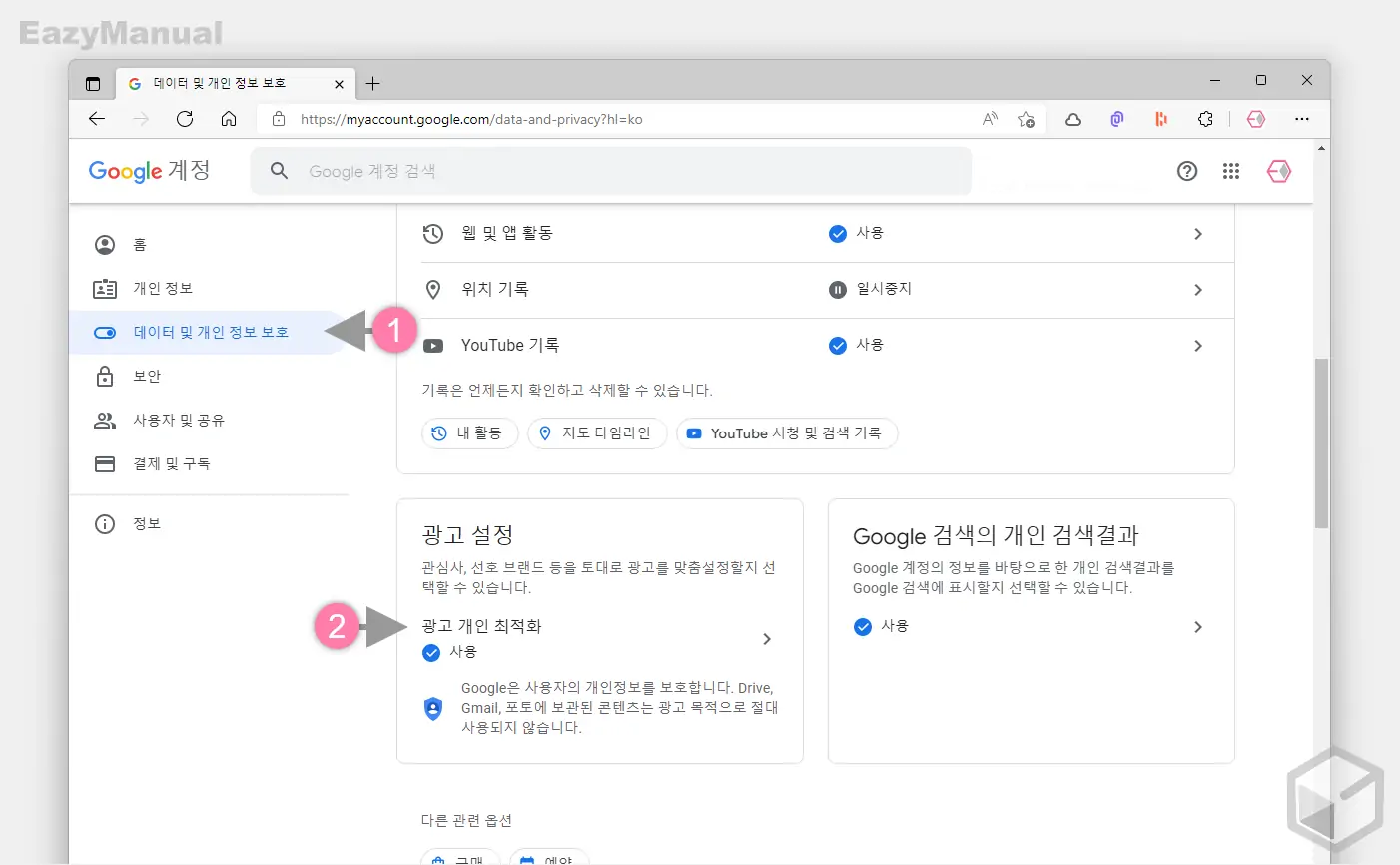The width and height of the screenshot is (1400, 865).
Task: Click the browser forward arrow
Action: (x=141, y=119)
